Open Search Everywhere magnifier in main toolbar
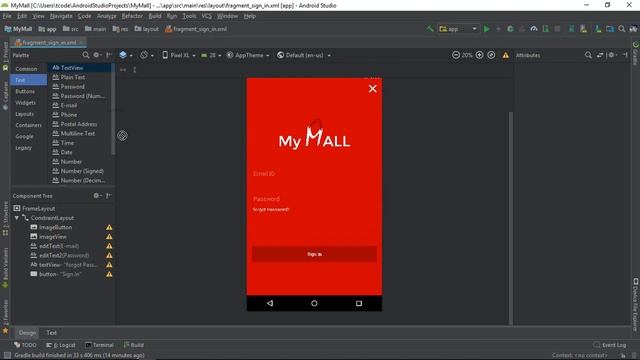Screen dimensions: 640x360 pos(622,29)
